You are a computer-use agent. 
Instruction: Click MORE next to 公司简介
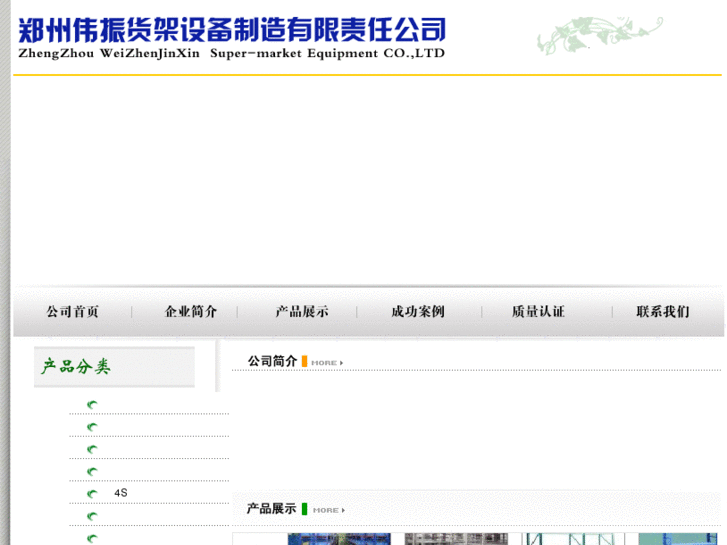[x=326, y=362]
